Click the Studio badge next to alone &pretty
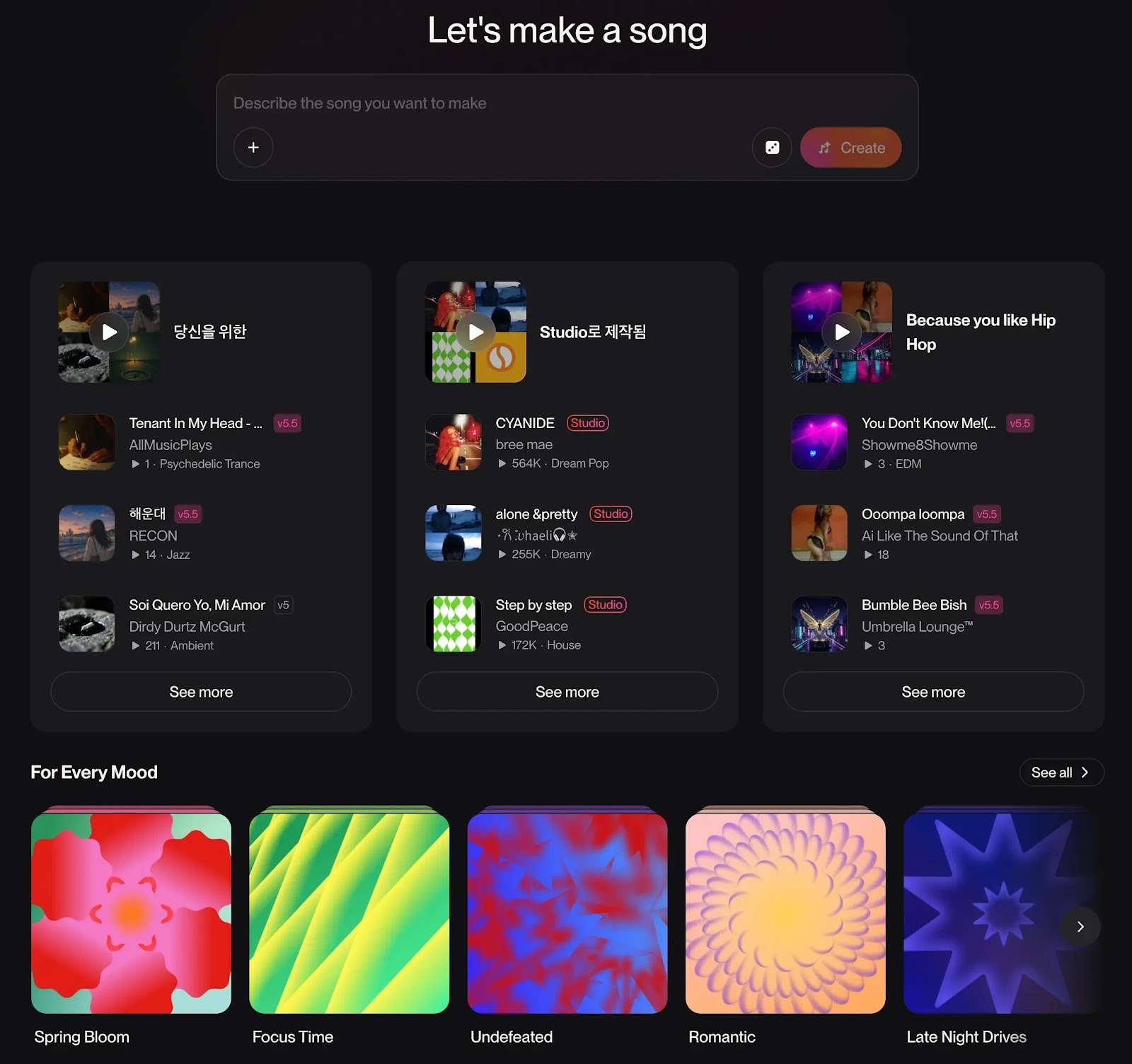This screenshot has width=1132, height=1064. pyautogui.click(x=611, y=514)
